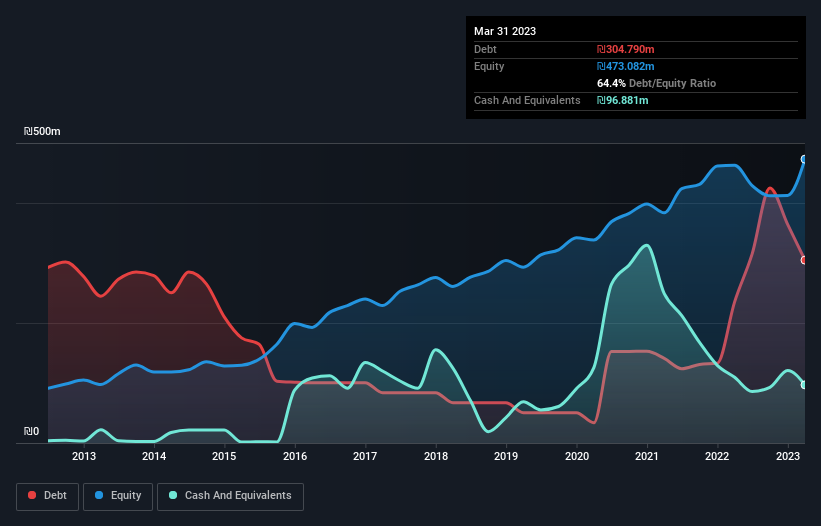This screenshot has height=526, width=821.
Task: Click the Debt label in tooltip
Action: coord(485,49)
